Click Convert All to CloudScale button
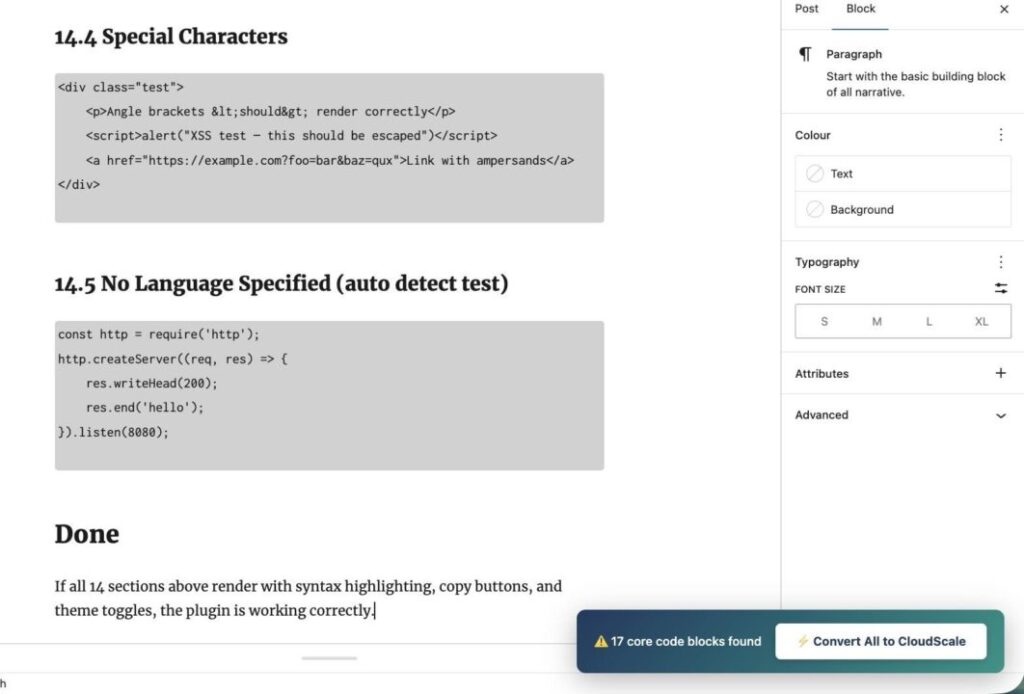 click(x=881, y=642)
